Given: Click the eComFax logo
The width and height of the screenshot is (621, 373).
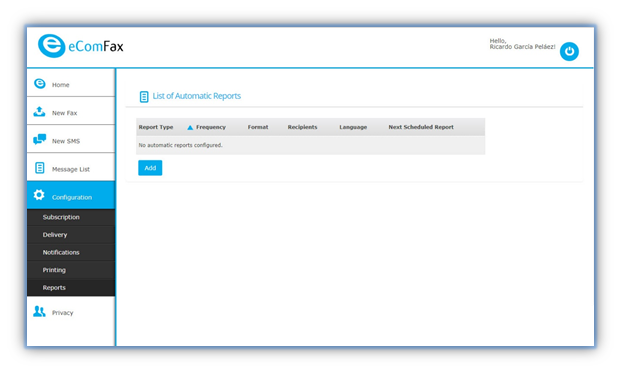Looking at the screenshot, I should (80, 46).
